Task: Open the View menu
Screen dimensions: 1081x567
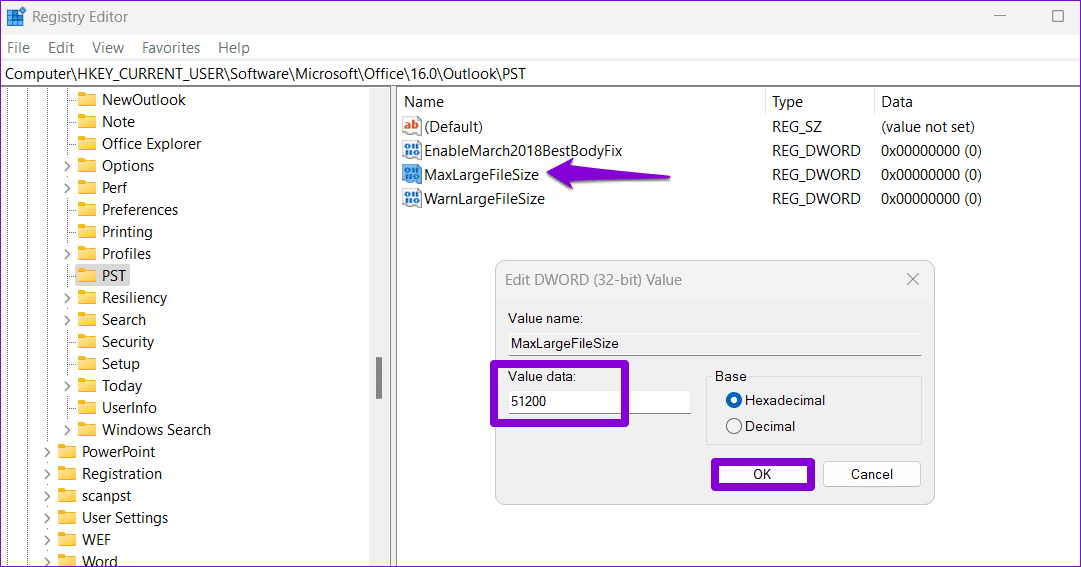Action: pyautogui.click(x=108, y=48)
